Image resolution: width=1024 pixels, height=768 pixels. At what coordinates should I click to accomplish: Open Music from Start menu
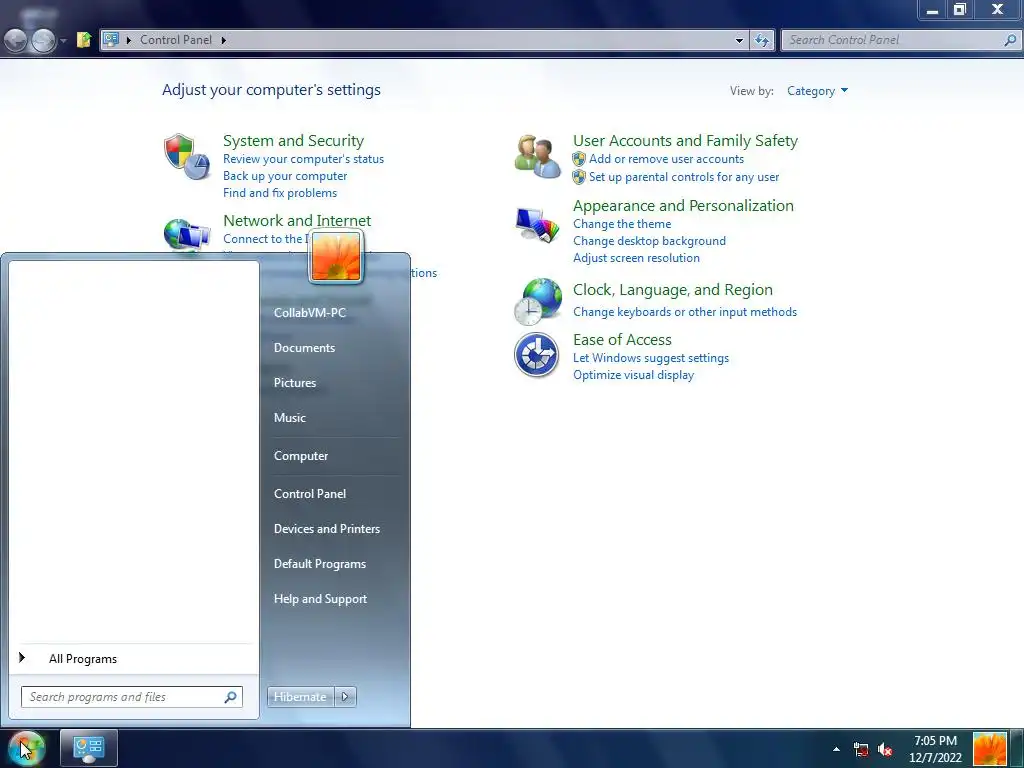pyautogui.click(x=289, y=418)
